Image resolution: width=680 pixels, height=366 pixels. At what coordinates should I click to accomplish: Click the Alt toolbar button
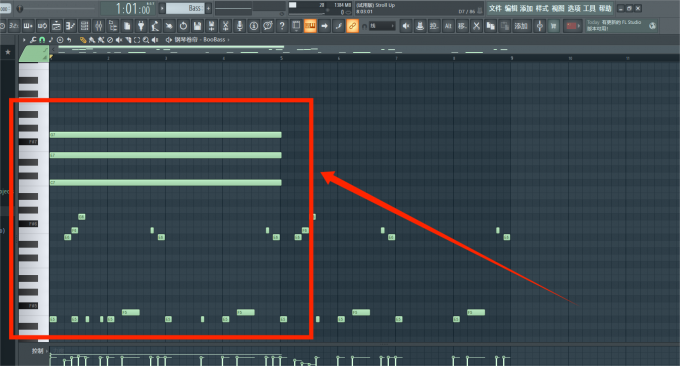448,26
